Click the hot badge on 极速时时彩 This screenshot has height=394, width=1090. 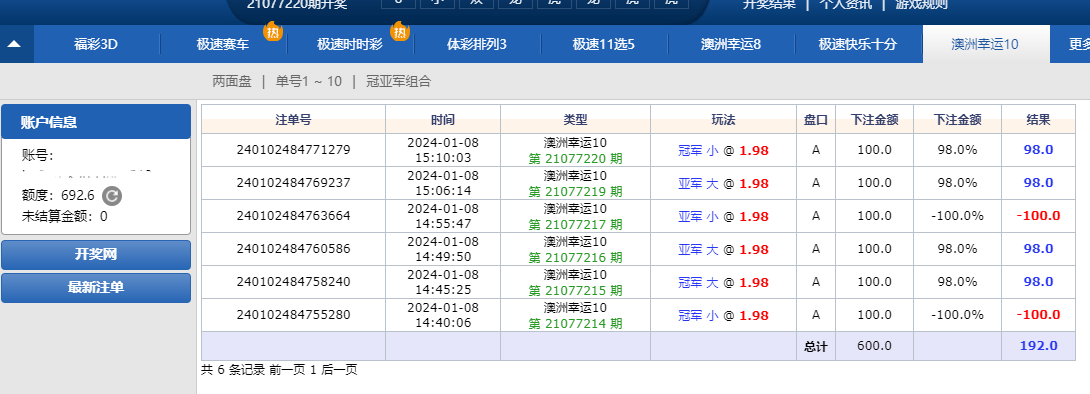point(400,31)
